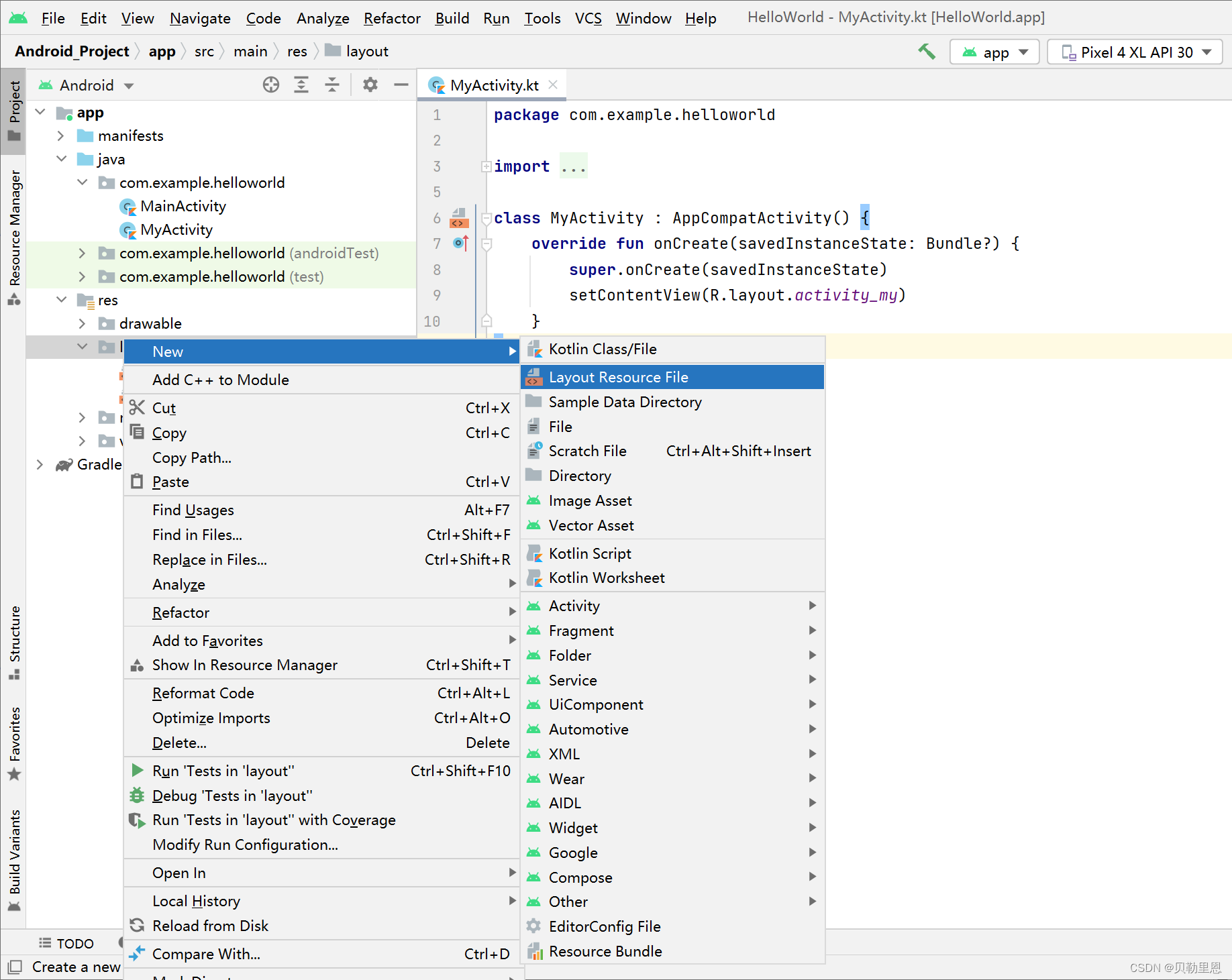1232x980 pixels.
Task: Open the Refactor menu in menu bar
Action: pyautogui.click(x=392, y=18)
